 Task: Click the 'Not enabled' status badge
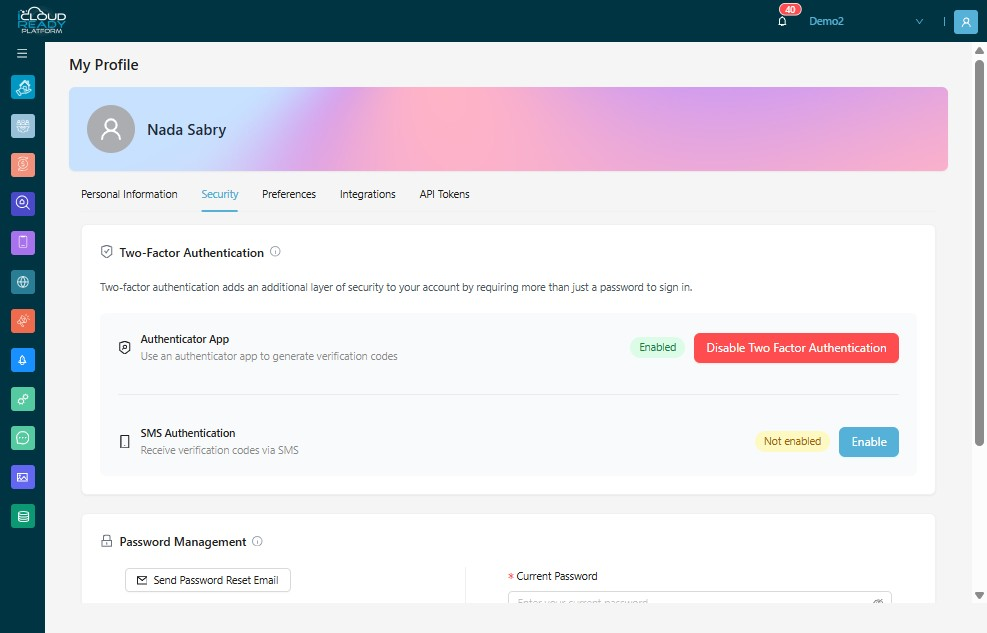pos(792,441)
